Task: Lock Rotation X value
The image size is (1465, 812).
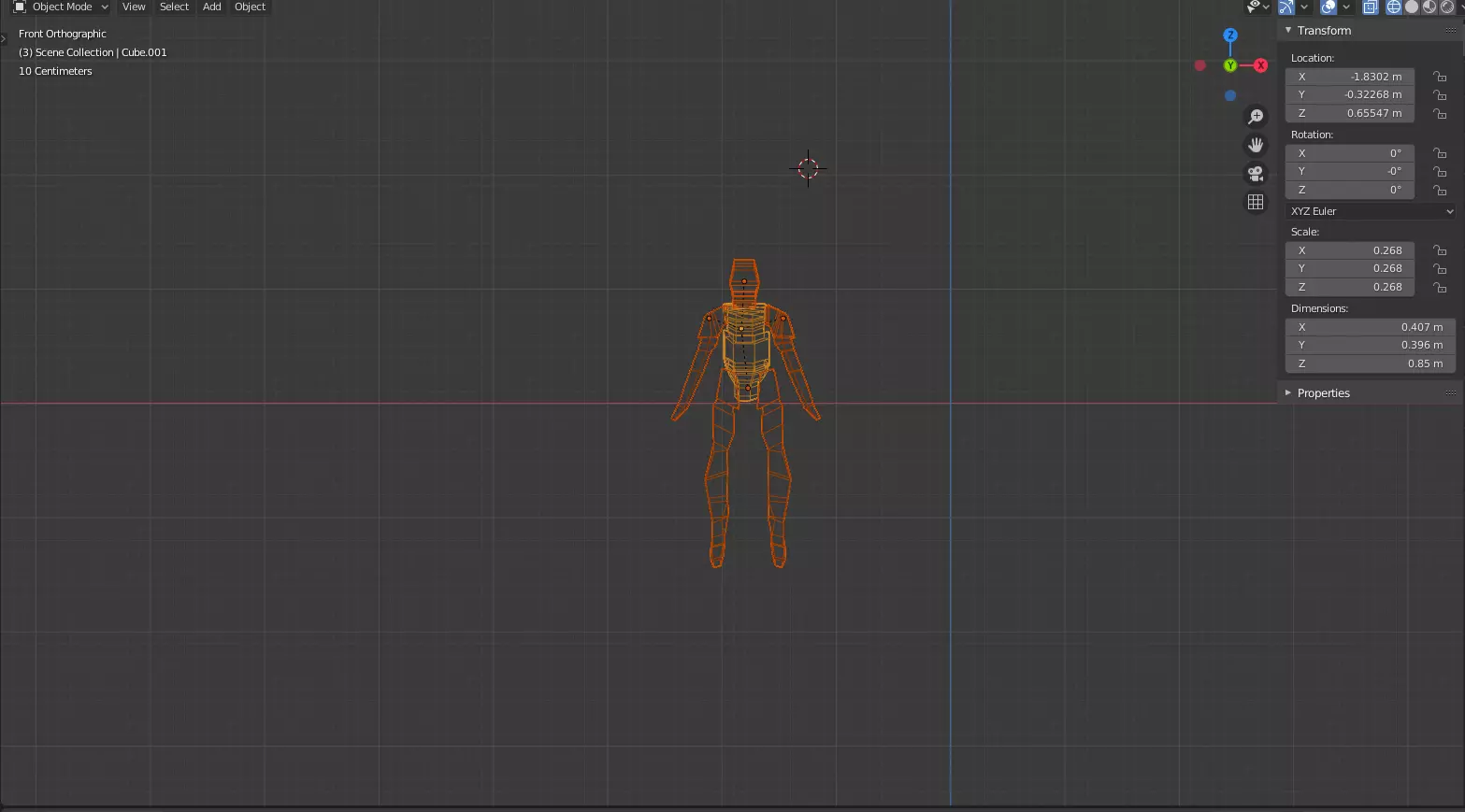Action: pyautogui.click(x=1440, y=153)
